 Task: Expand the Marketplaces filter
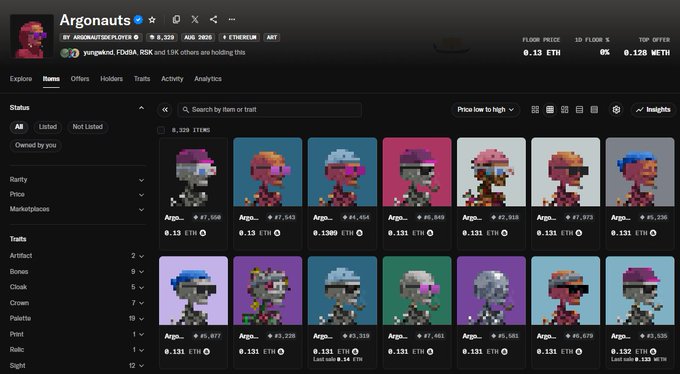tap(77, 209)
